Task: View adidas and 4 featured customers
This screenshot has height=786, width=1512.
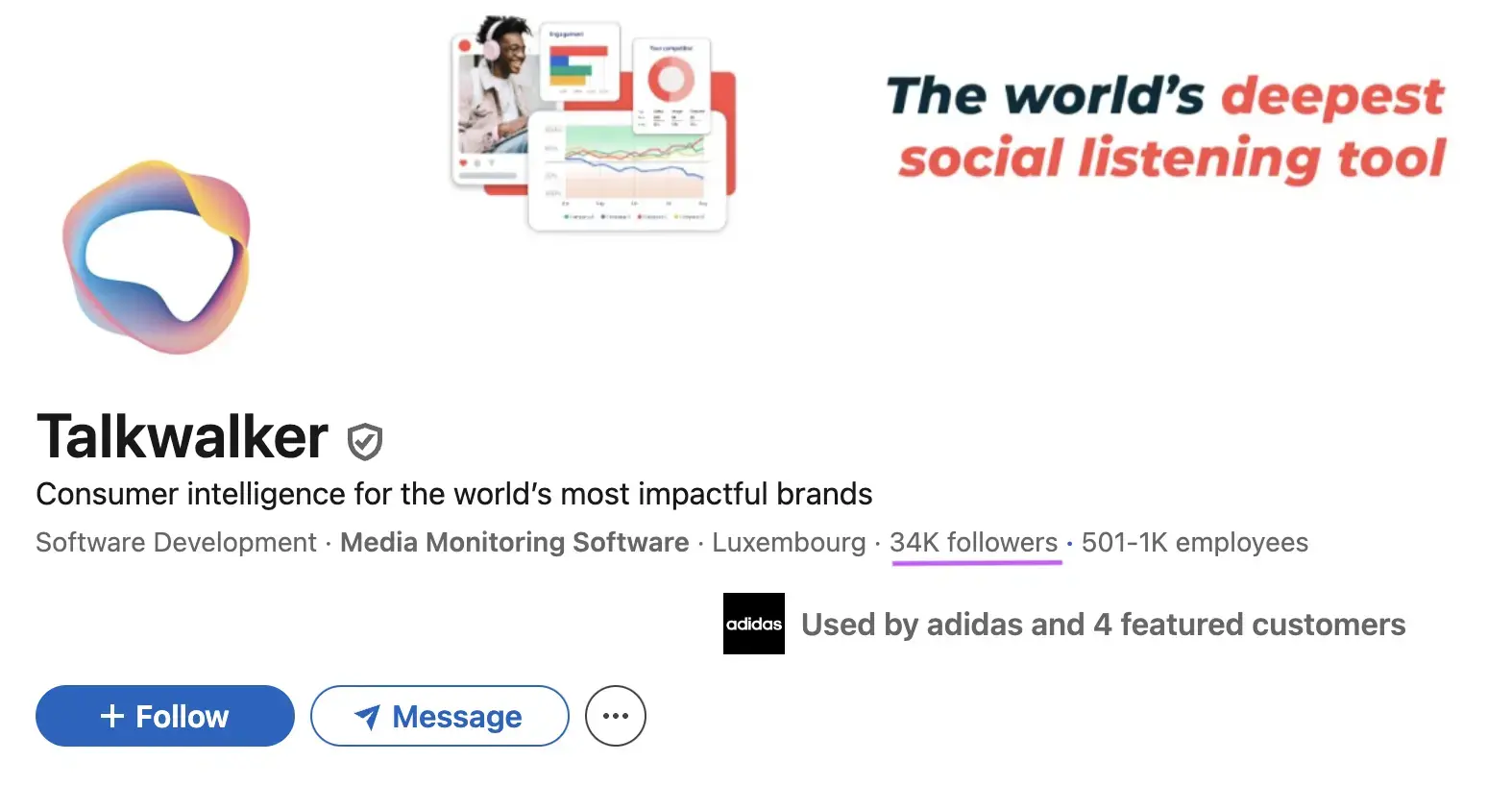Action: (1103, 624)
